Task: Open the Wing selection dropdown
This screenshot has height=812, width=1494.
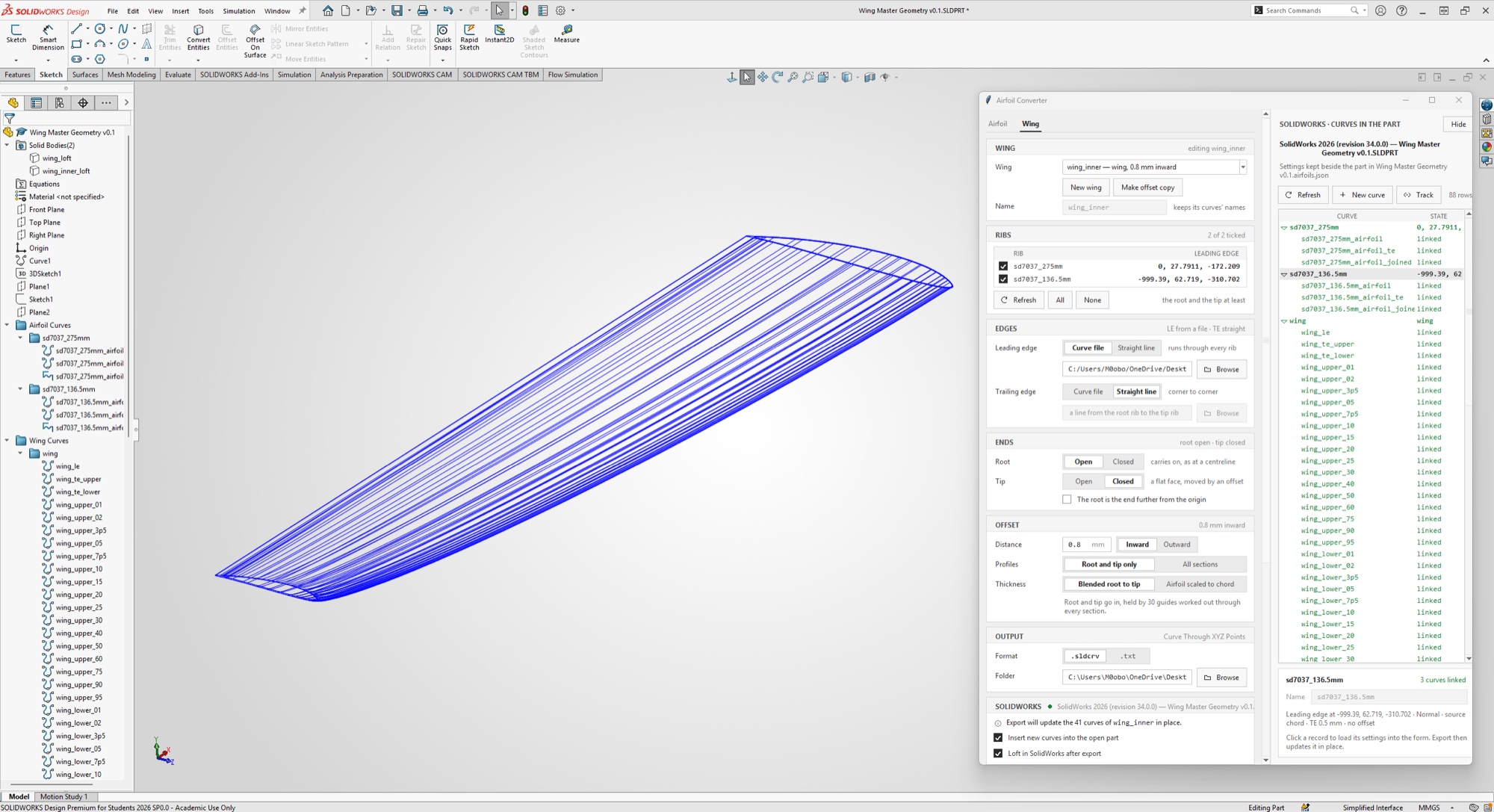Action: click(x=1243, y=167)
